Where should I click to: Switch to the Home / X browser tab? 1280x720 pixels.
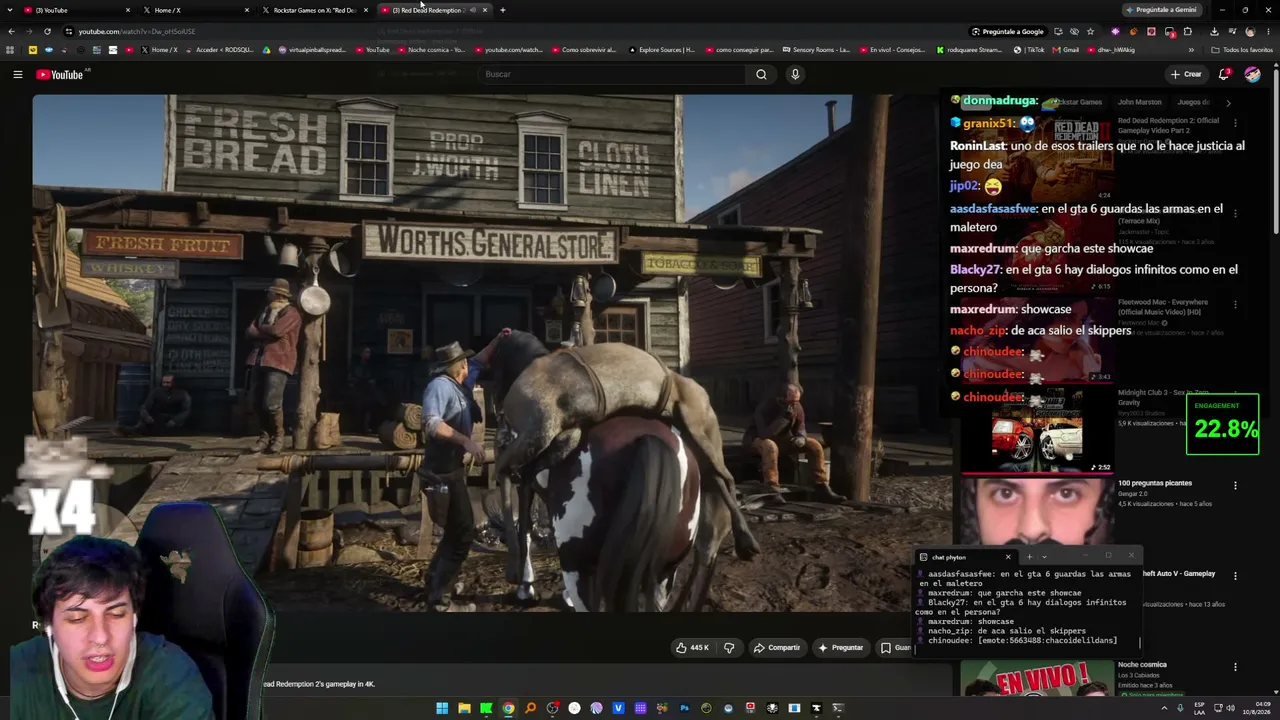point(197,10)
